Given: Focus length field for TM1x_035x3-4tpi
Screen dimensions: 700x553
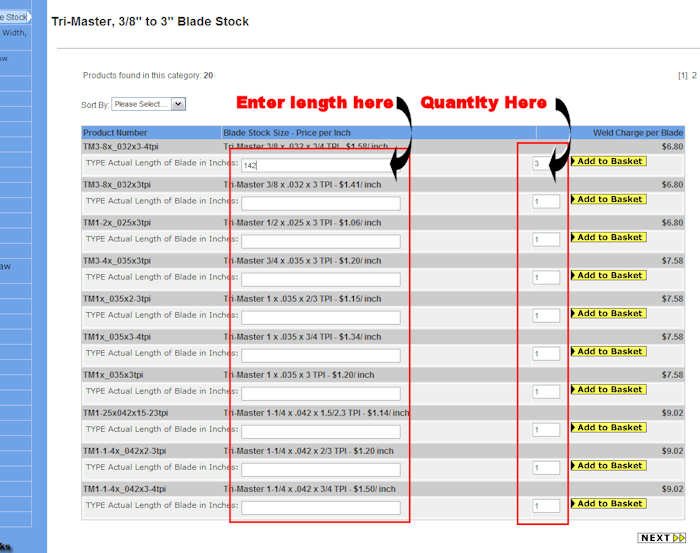Looking at the screenshot, I should coord(321,355).
